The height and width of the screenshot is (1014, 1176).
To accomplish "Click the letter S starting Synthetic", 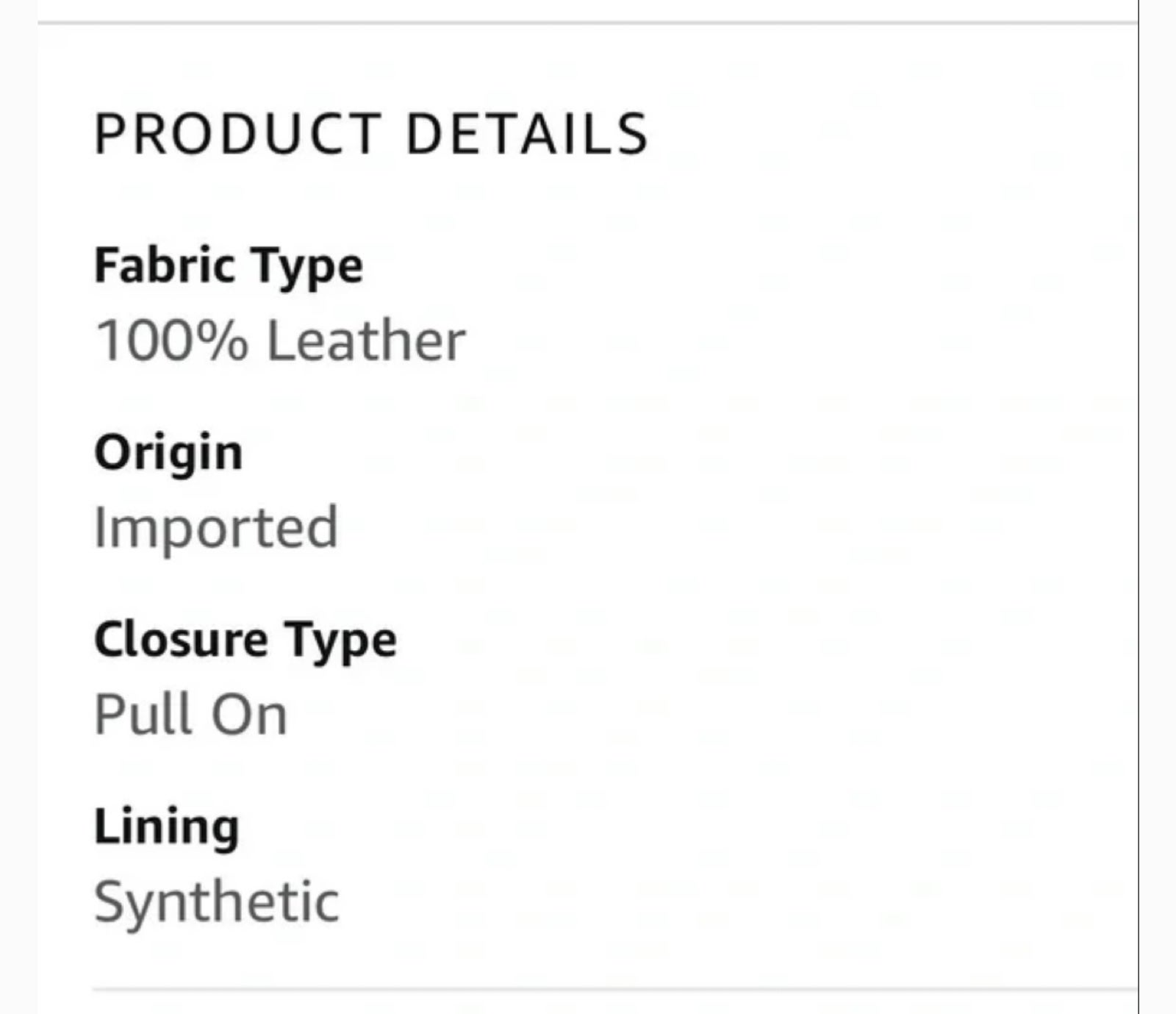I will pyautogui.click(x=110, y=901).
